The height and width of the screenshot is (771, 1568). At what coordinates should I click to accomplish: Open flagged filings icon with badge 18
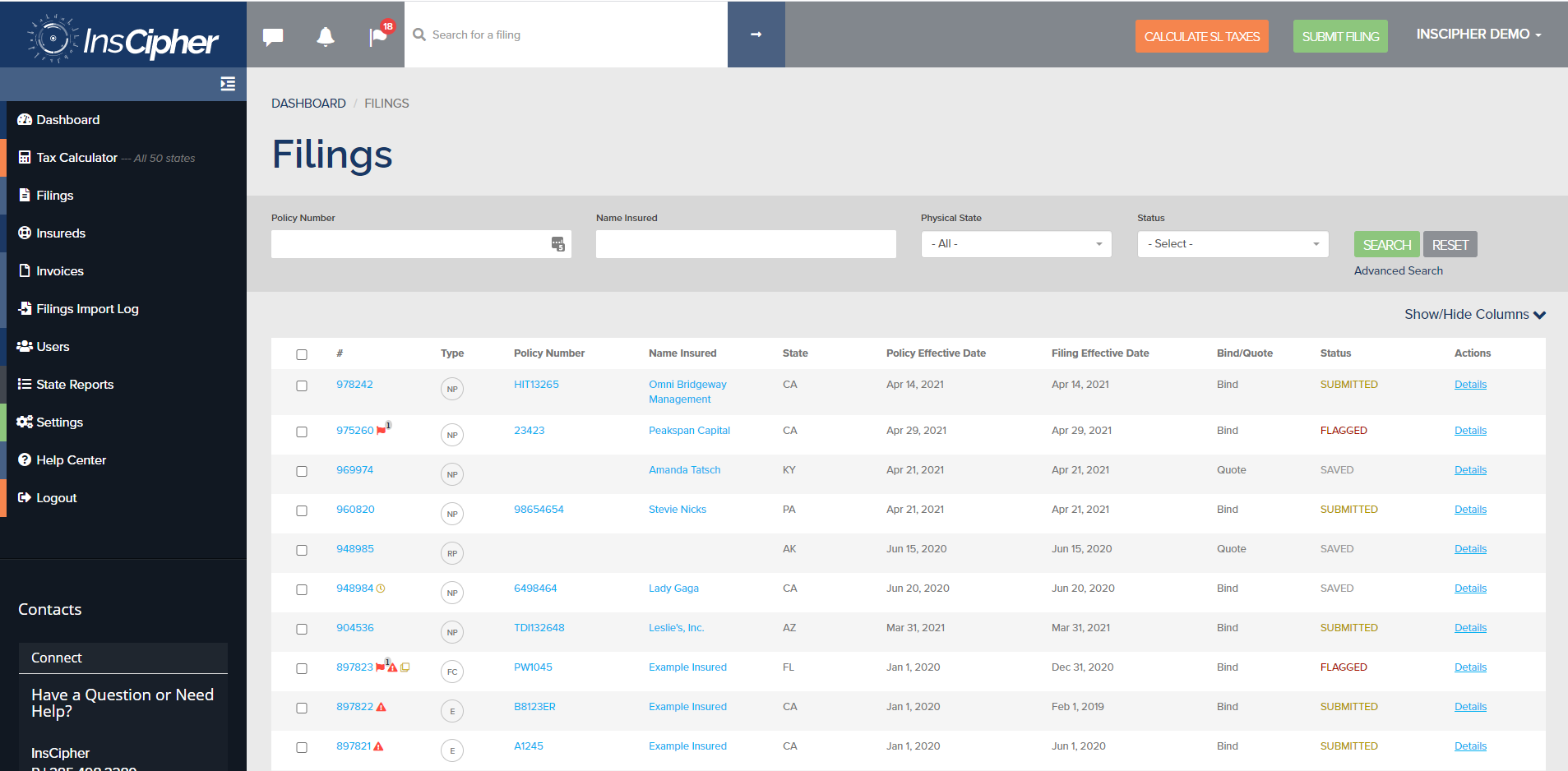(x=380, y=35)
